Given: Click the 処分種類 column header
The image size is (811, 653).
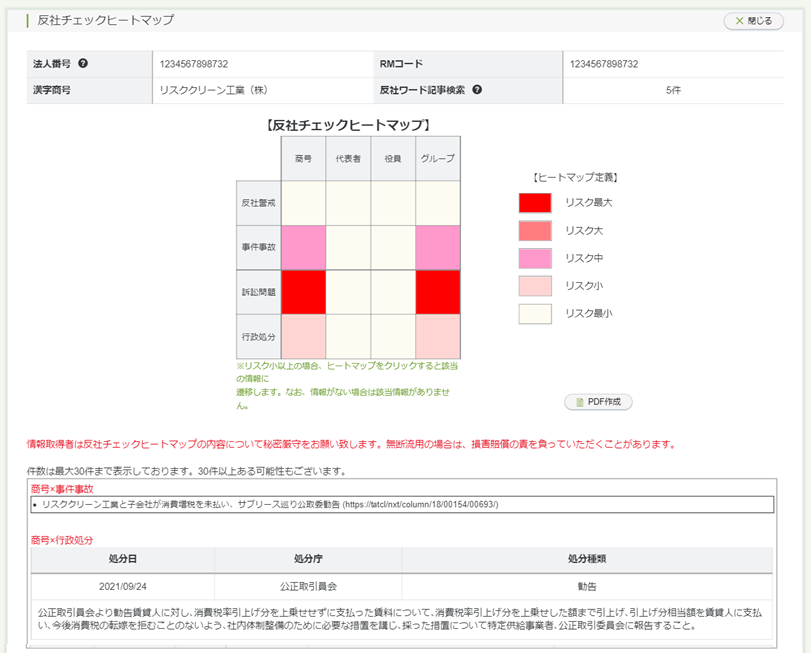Looking at the screenshot, I should (x=586, y=559).
